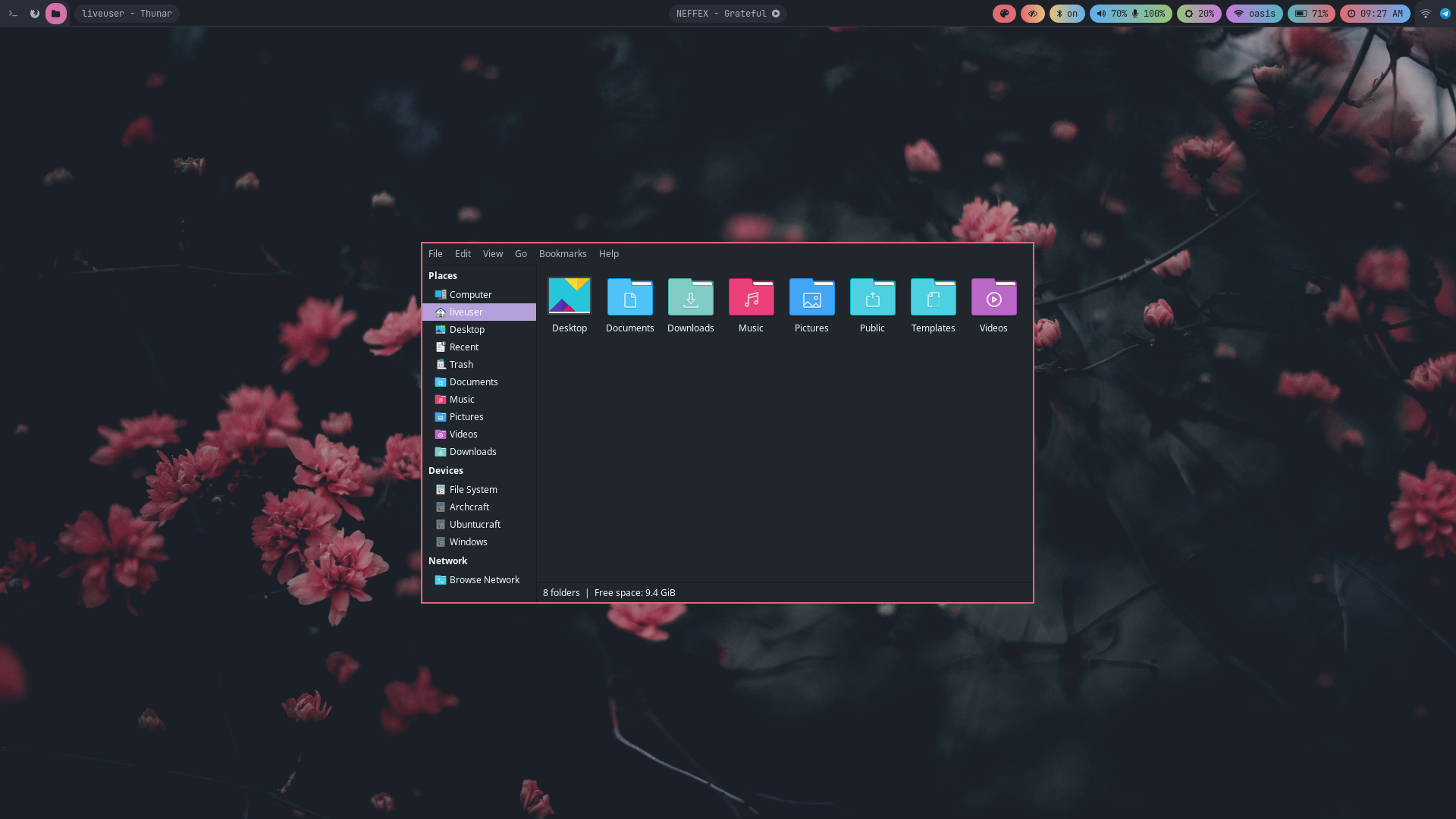The image size is (1456, 819).
Task: Toggle play on NEFFEX - Grateful module
Action: pos(776,14)
